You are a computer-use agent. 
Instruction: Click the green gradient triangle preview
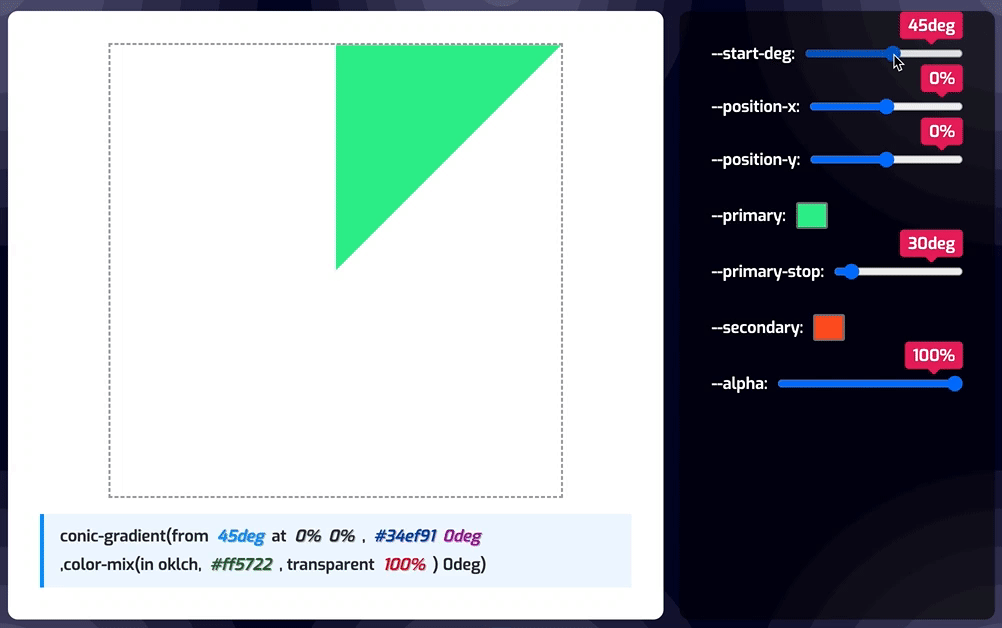click(411, 120)
